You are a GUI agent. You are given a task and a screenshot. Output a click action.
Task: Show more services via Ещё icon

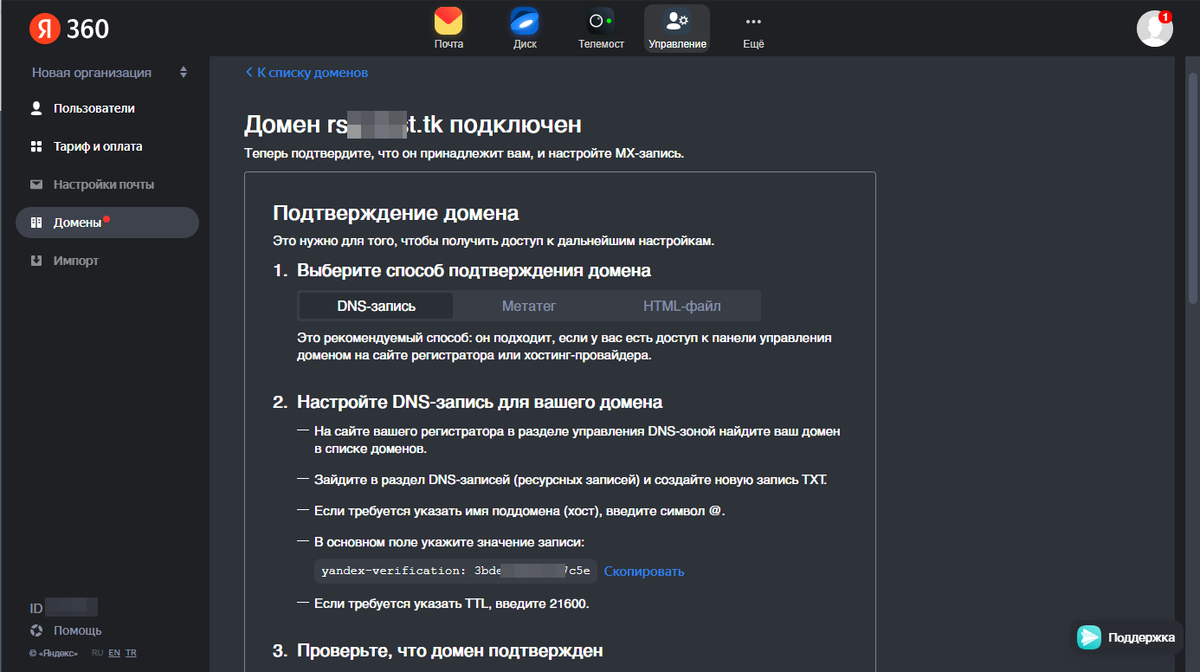click(754, 21)
